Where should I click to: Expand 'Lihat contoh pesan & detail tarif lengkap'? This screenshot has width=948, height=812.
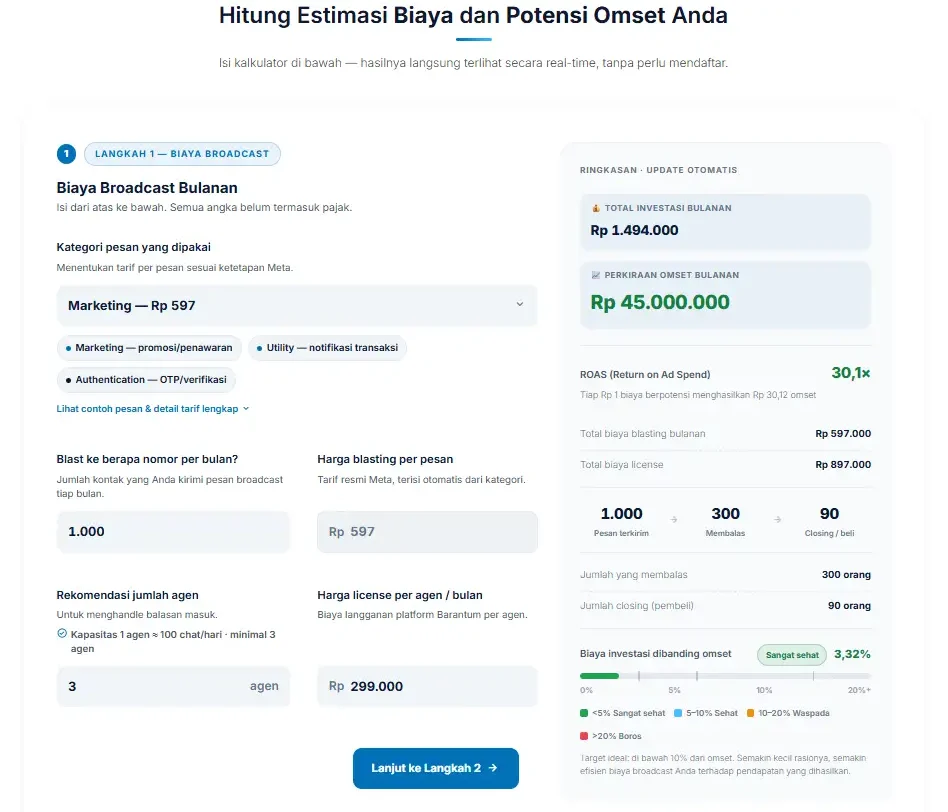152,409
